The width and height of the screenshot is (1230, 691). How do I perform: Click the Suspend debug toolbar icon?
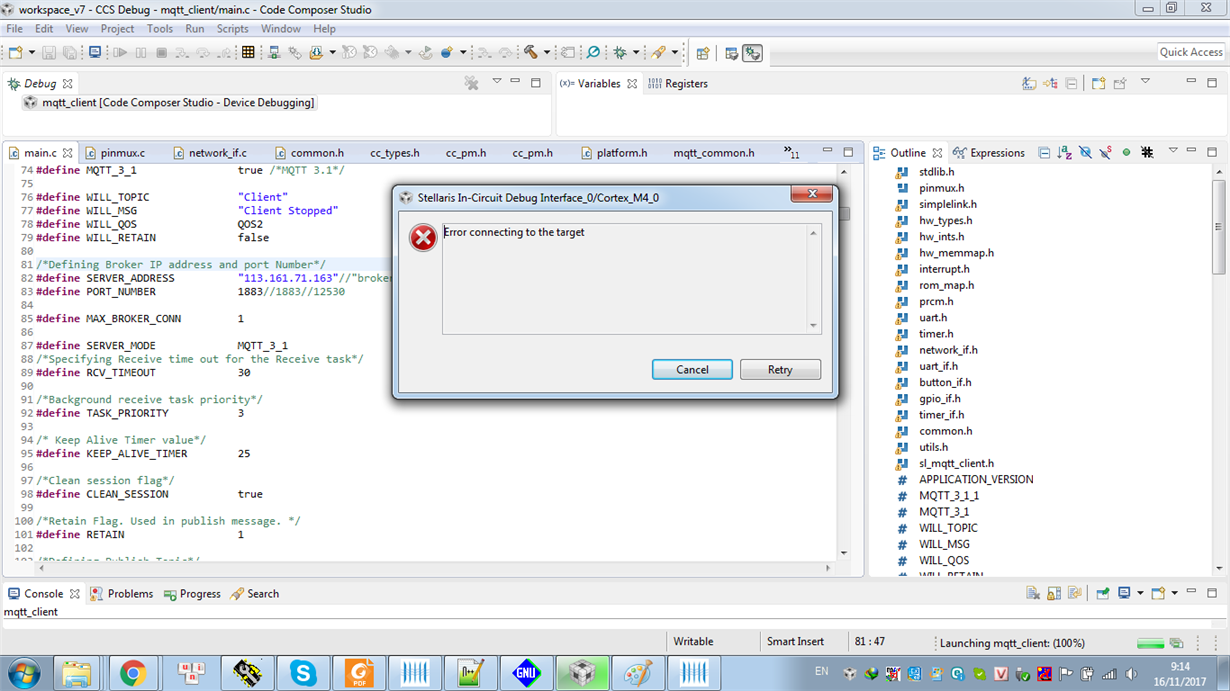[x=141, y=52]
